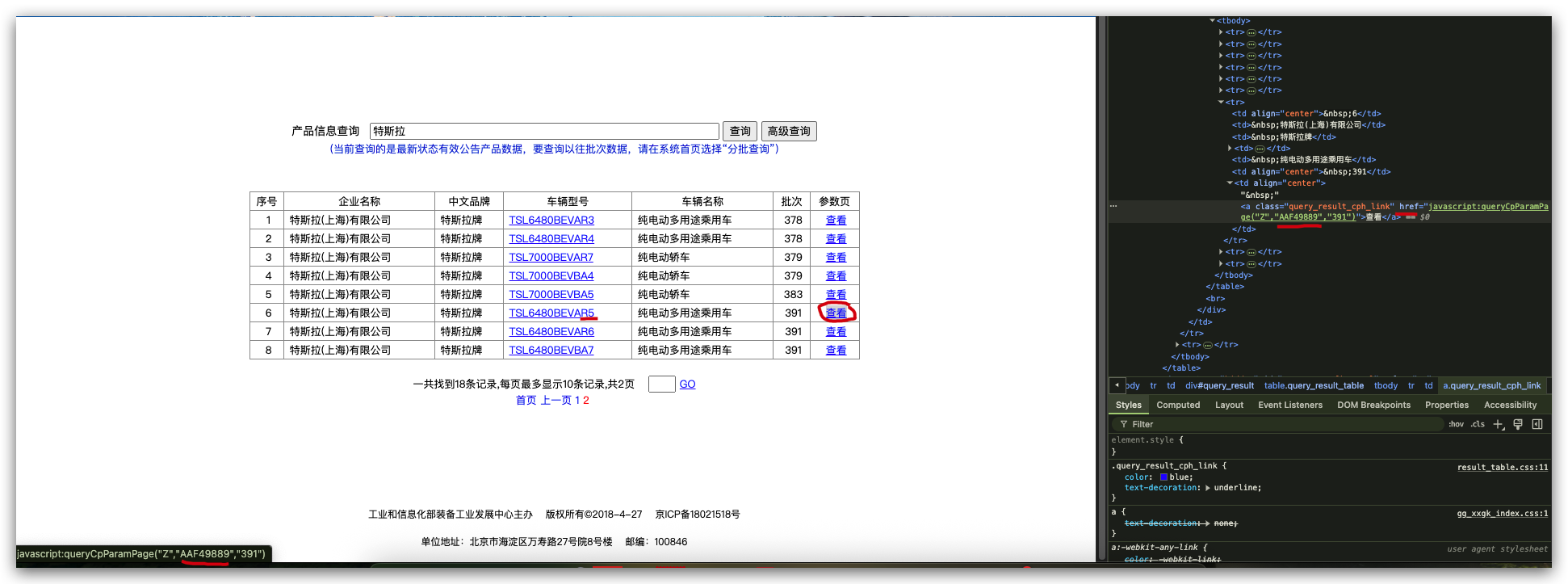
Task: Select a.query_result_cph_link in the breadcrumb
Action: coord(1492,386)
